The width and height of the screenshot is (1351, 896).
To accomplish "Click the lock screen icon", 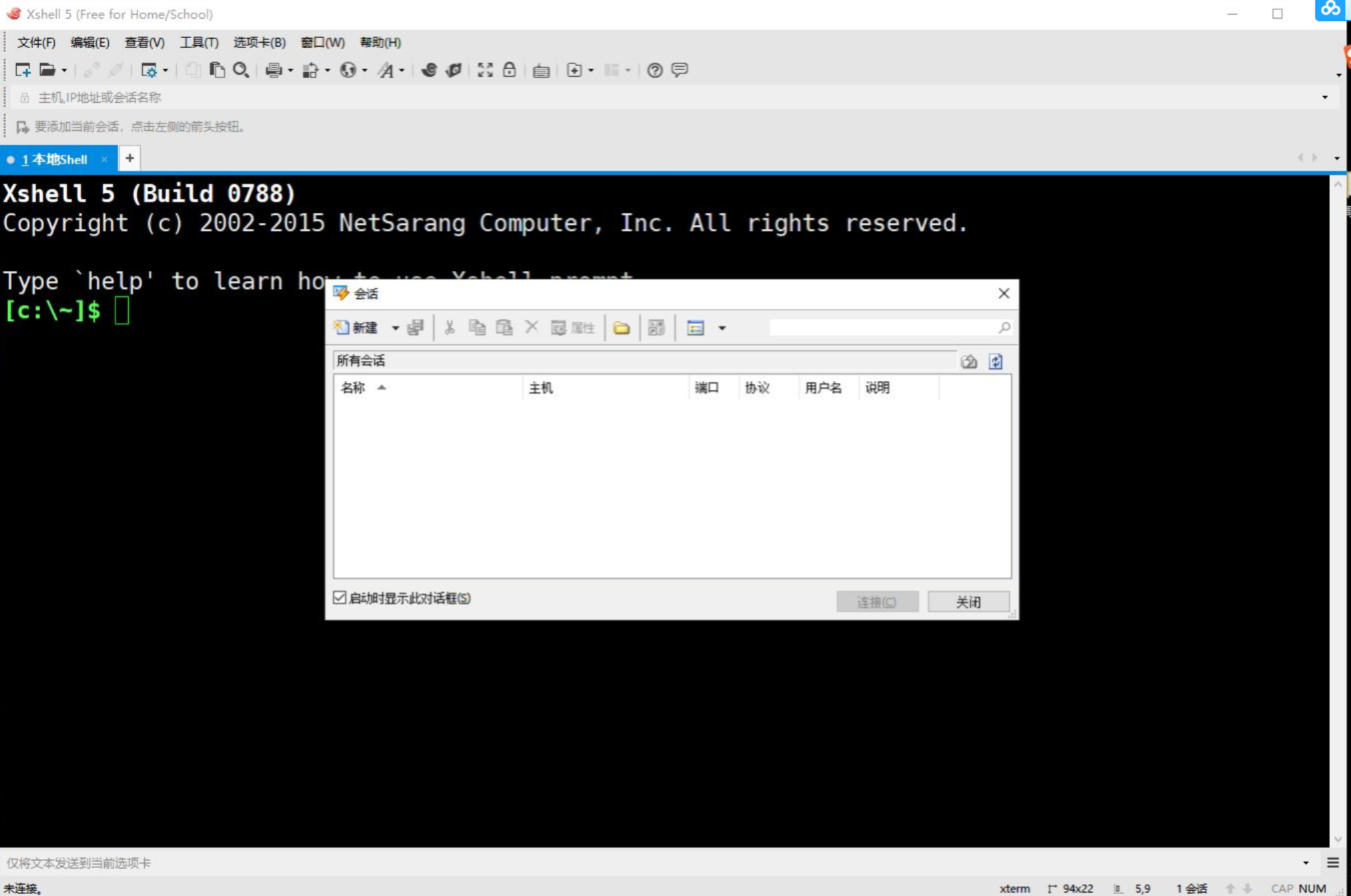I will (x=509, y=70).
